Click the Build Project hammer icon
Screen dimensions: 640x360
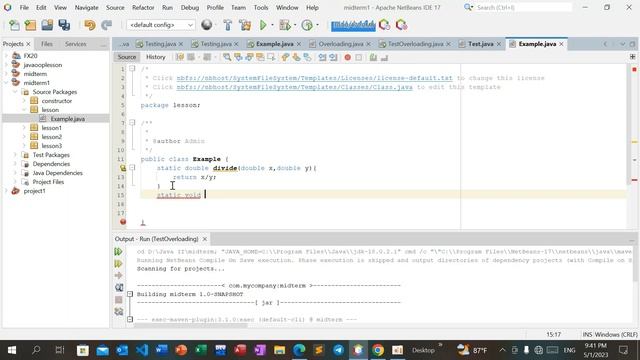[x=228, y=25]
